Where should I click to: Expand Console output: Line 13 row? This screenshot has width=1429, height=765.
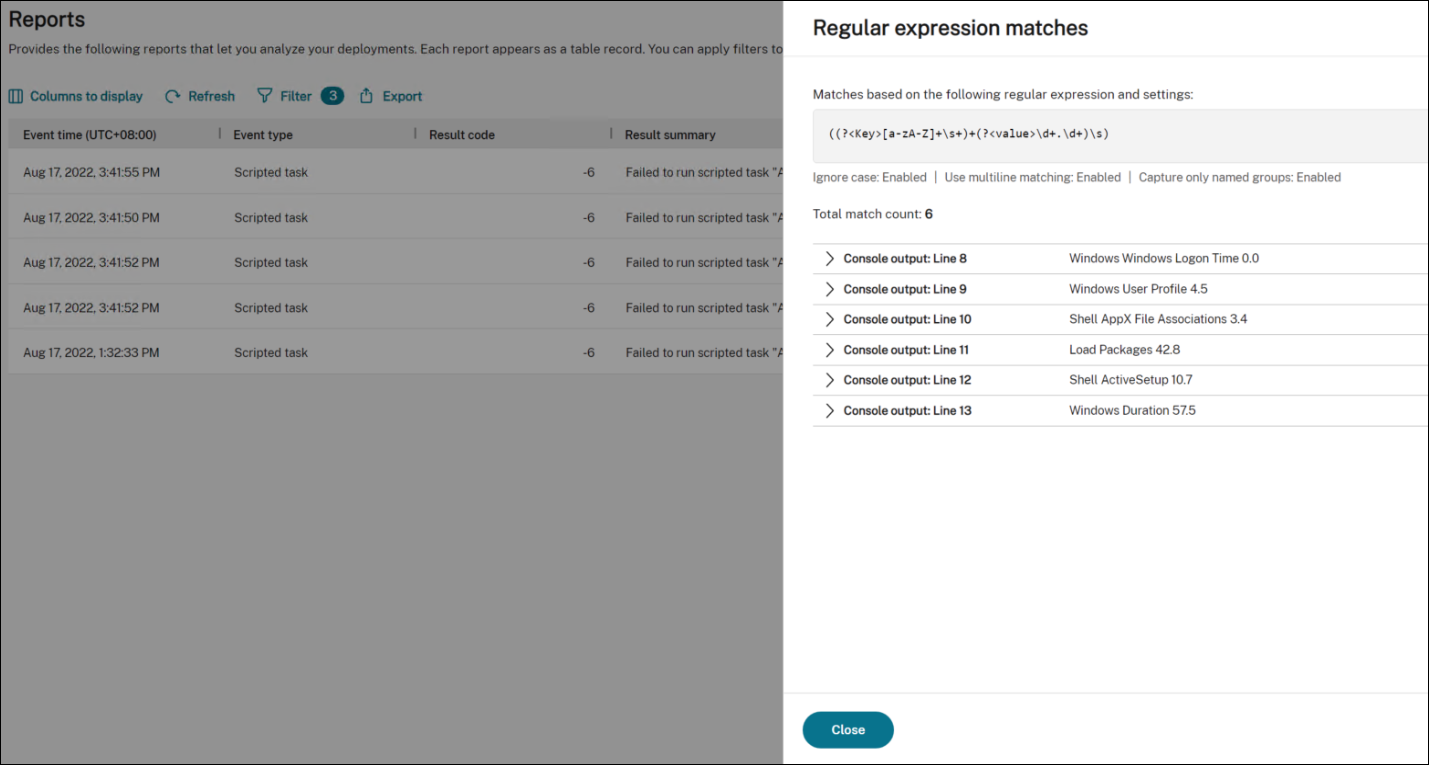point(829,411)
